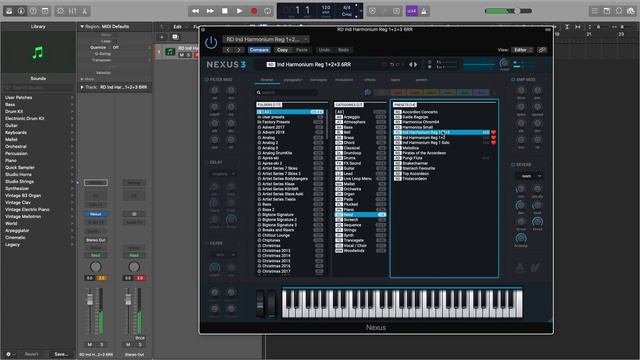
Task: Open the Editors scissors icon
Action: pos(84,11)
